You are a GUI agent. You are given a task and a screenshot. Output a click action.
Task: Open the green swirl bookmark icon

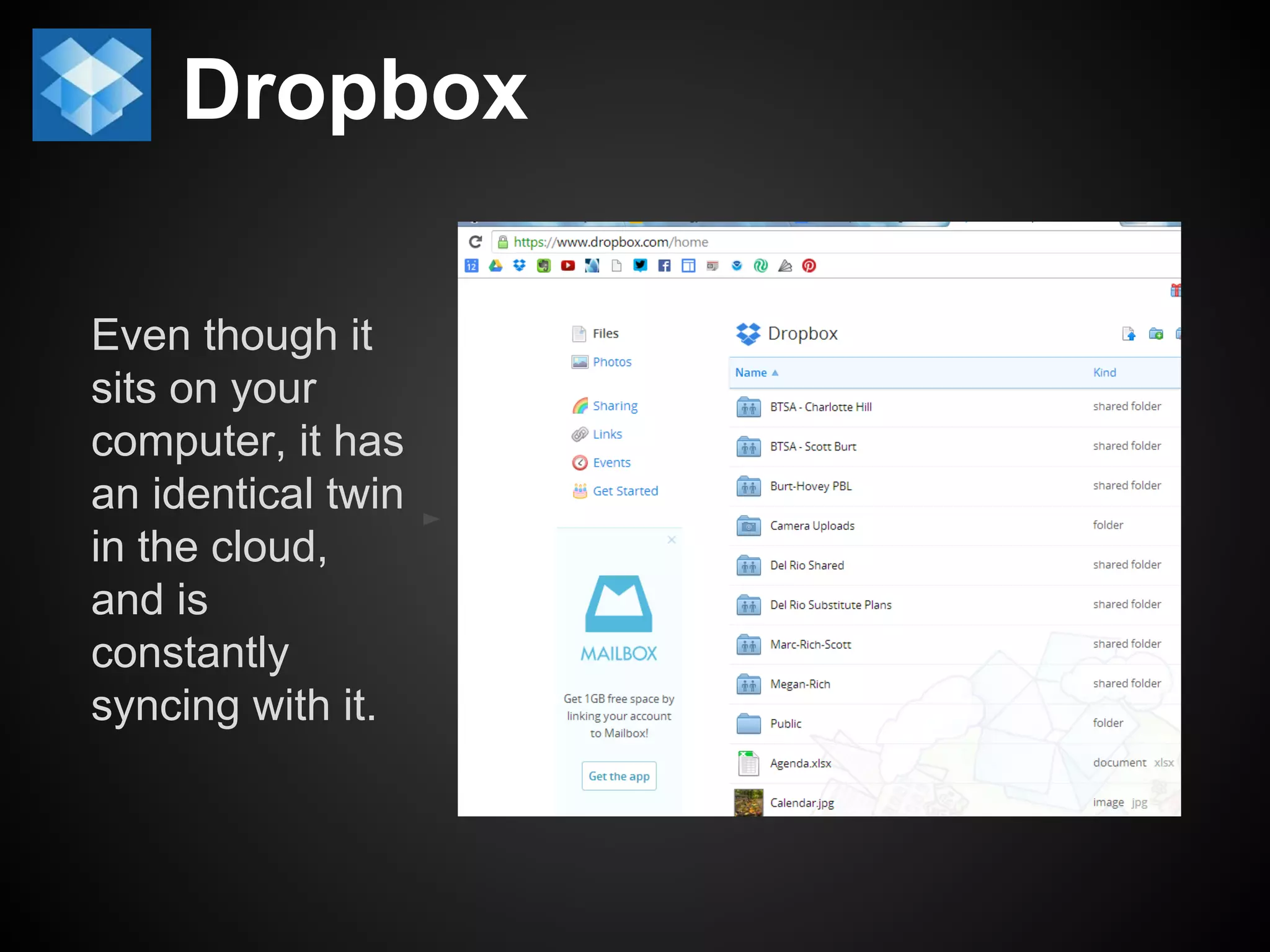pyautogui.click(x=761, y=266)
